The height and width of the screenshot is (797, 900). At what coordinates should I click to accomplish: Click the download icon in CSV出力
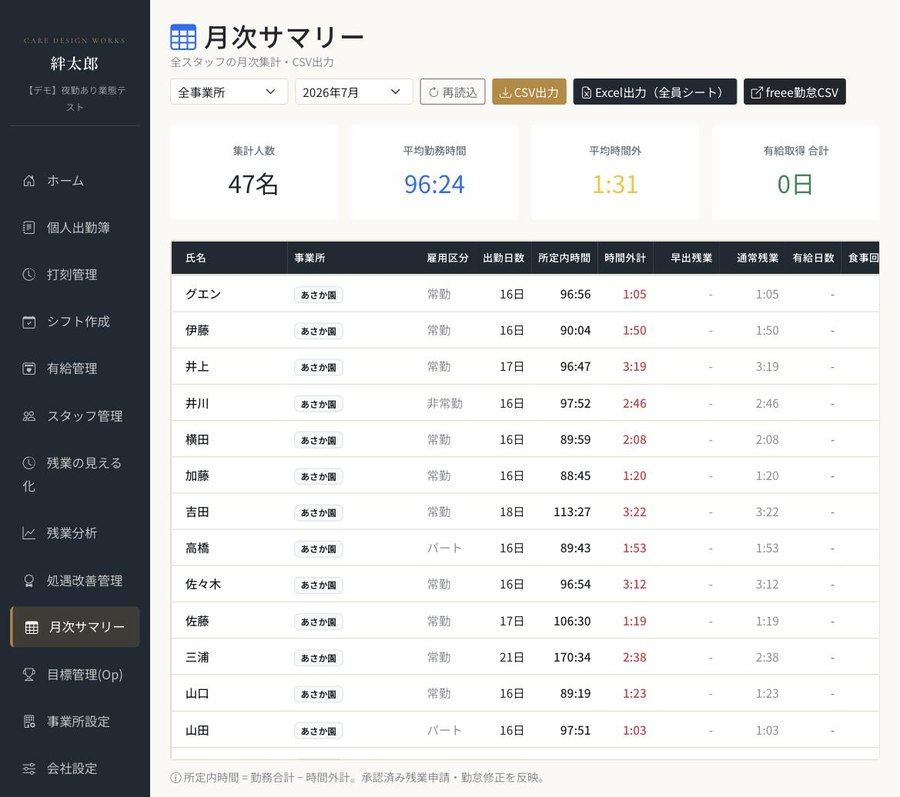coord(505,92)
